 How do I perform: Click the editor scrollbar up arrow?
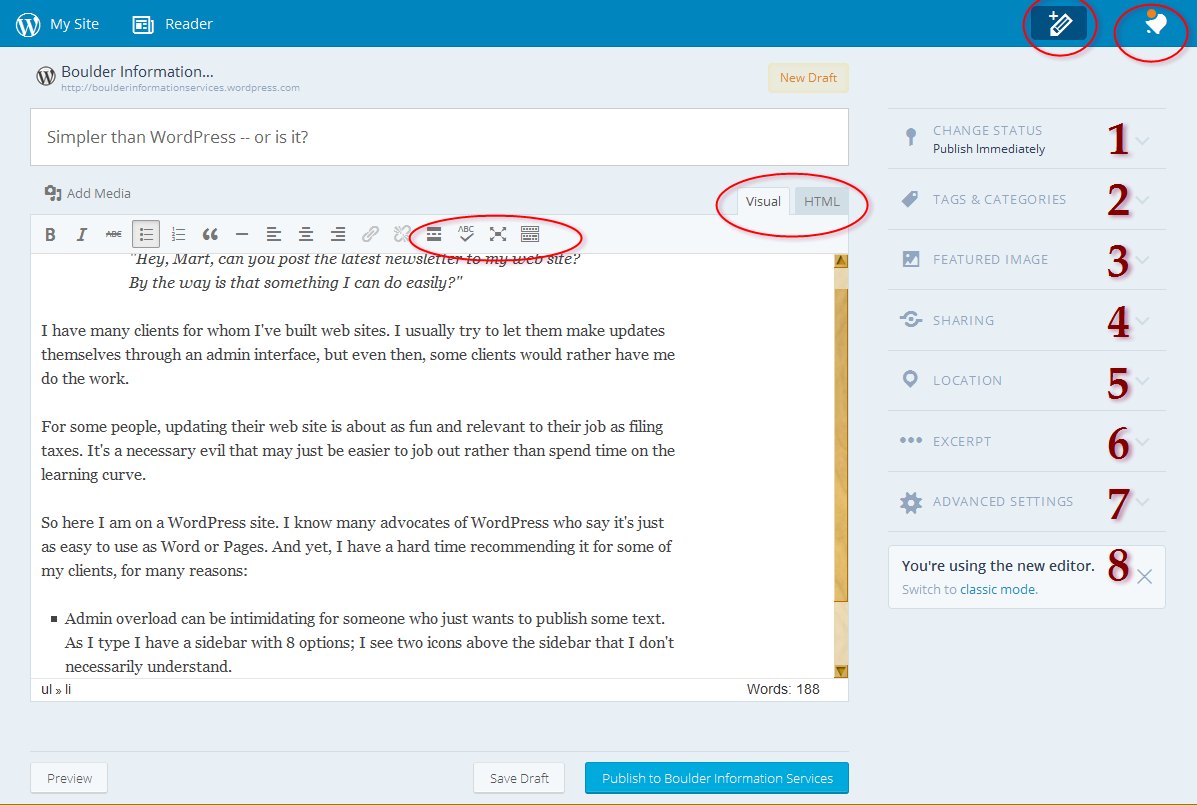(x=841, y=261)
